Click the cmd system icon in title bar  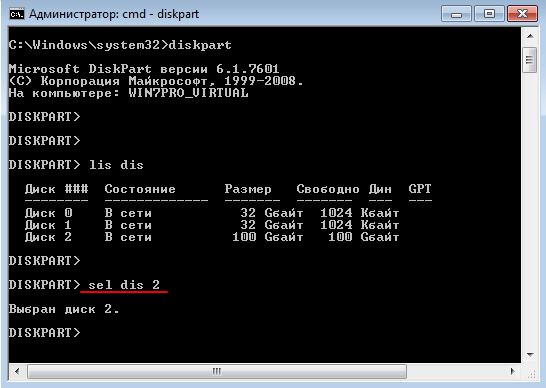coord(16,14)
